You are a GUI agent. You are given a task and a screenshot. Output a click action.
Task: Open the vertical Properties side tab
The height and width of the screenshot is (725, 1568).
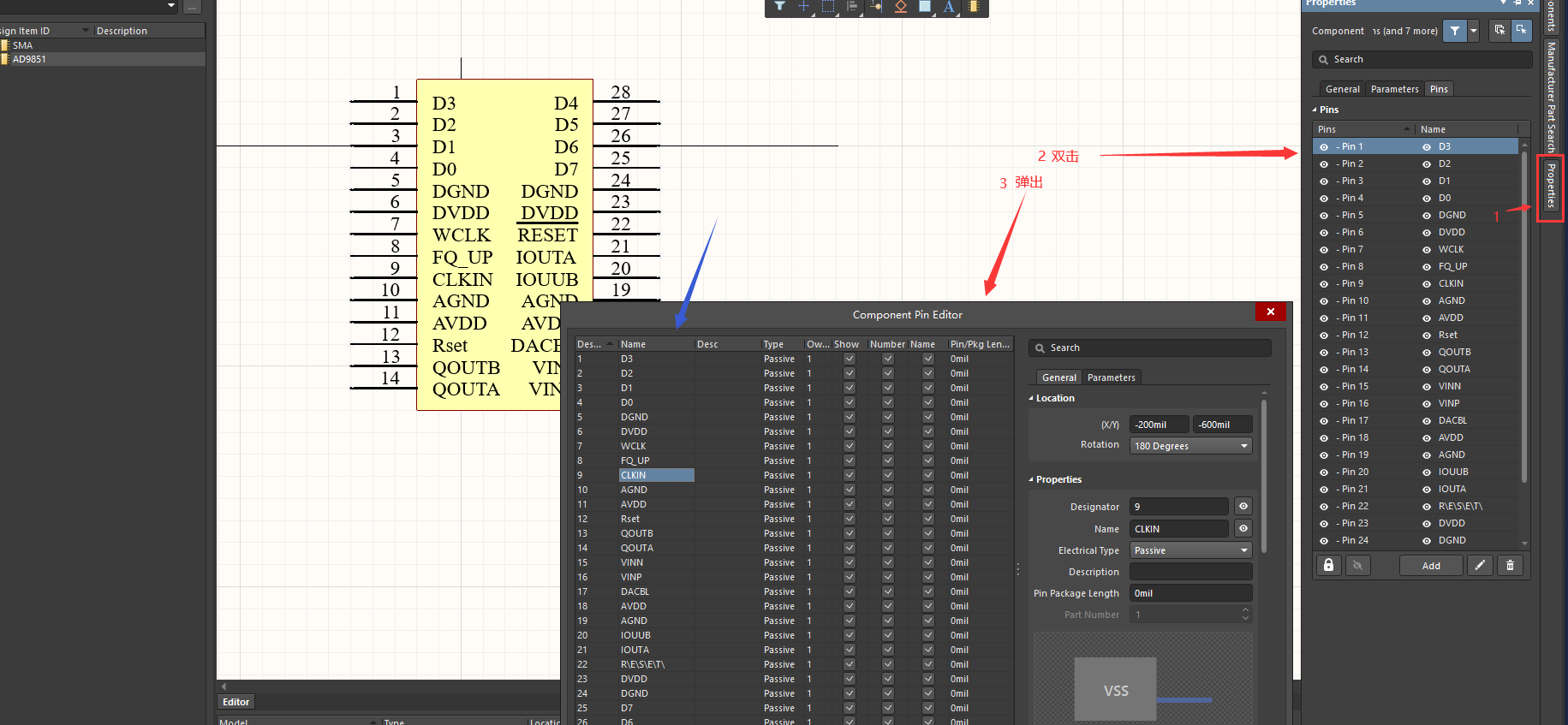coord(1551,187)
